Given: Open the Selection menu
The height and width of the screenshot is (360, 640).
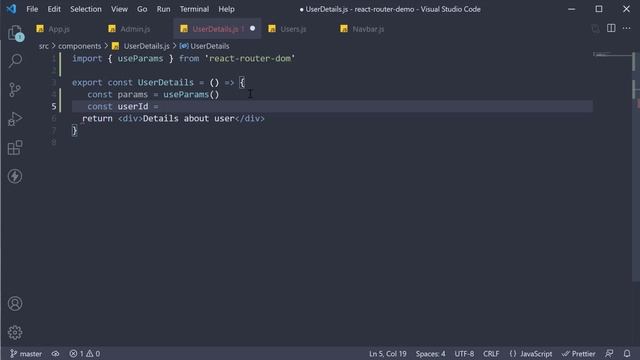Looking at the screenshot, I should point(86,9).
